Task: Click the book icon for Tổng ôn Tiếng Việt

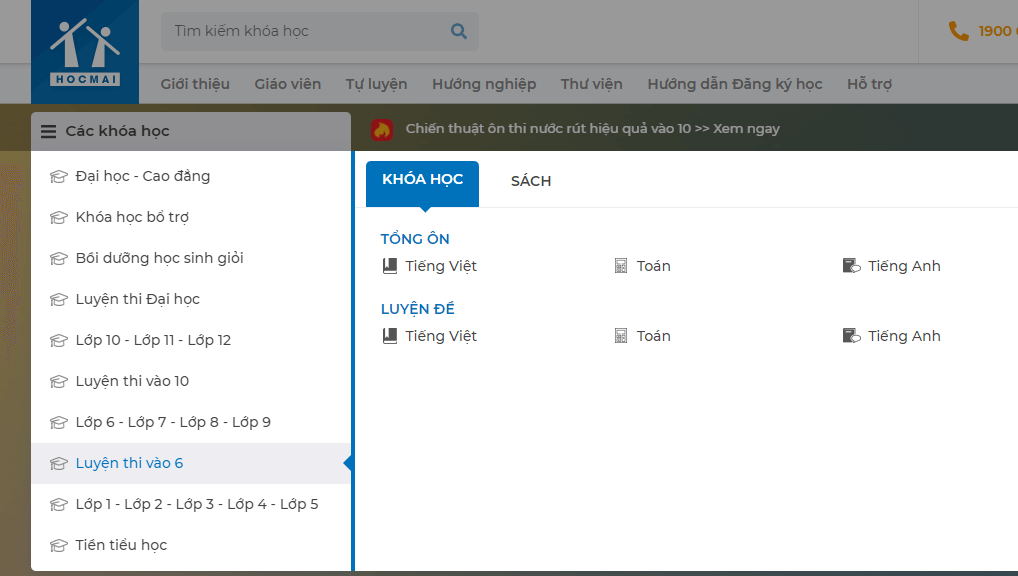Action: [x=390, y=266]
